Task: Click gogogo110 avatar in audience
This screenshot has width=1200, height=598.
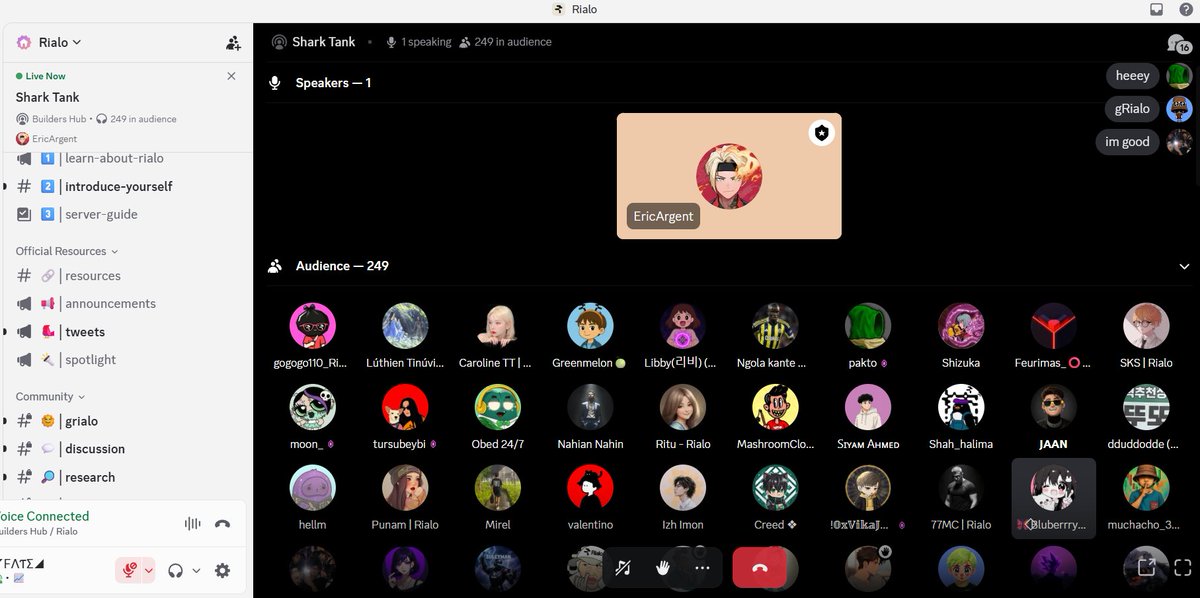Action: click(x=313, y=326)
